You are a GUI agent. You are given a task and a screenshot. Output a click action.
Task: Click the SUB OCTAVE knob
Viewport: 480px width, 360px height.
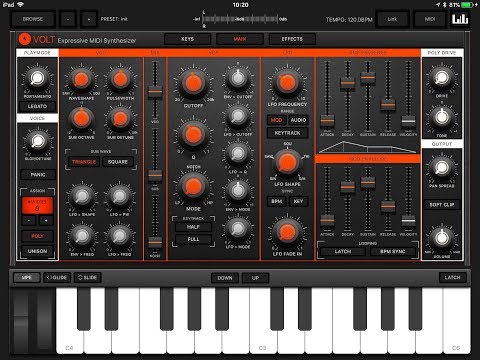(81, 118)
